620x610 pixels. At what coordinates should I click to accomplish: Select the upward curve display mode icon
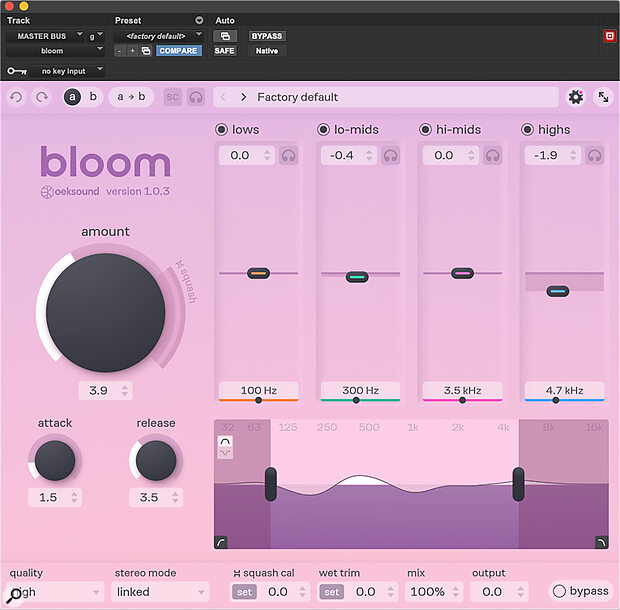tap(225, 441)
